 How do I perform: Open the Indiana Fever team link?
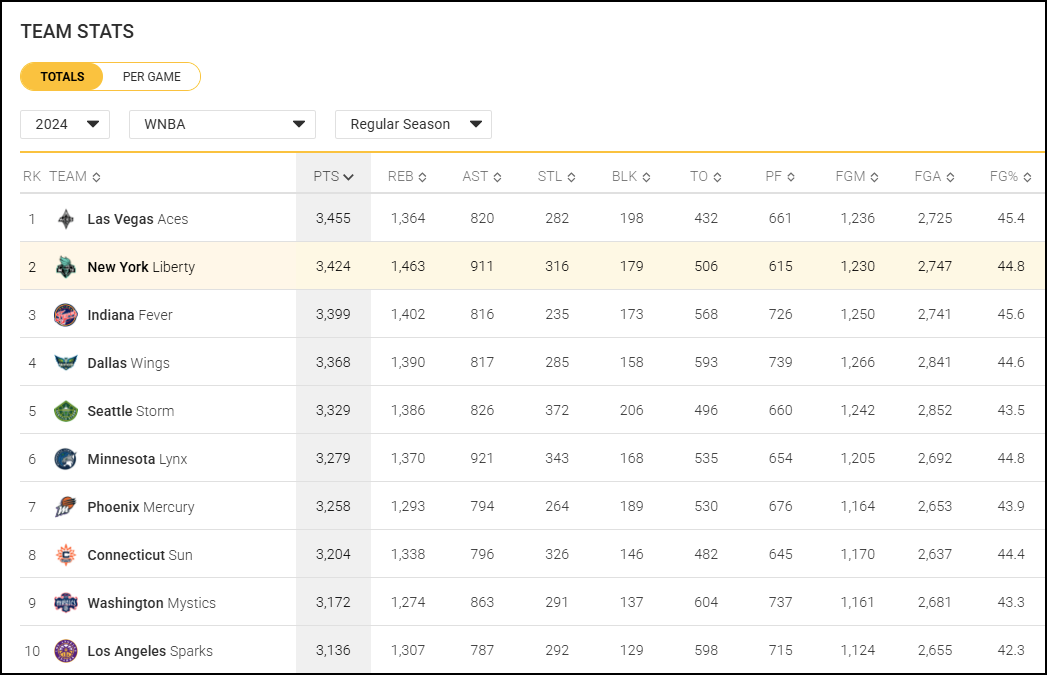pyautogui.click(x=130, y=315)
